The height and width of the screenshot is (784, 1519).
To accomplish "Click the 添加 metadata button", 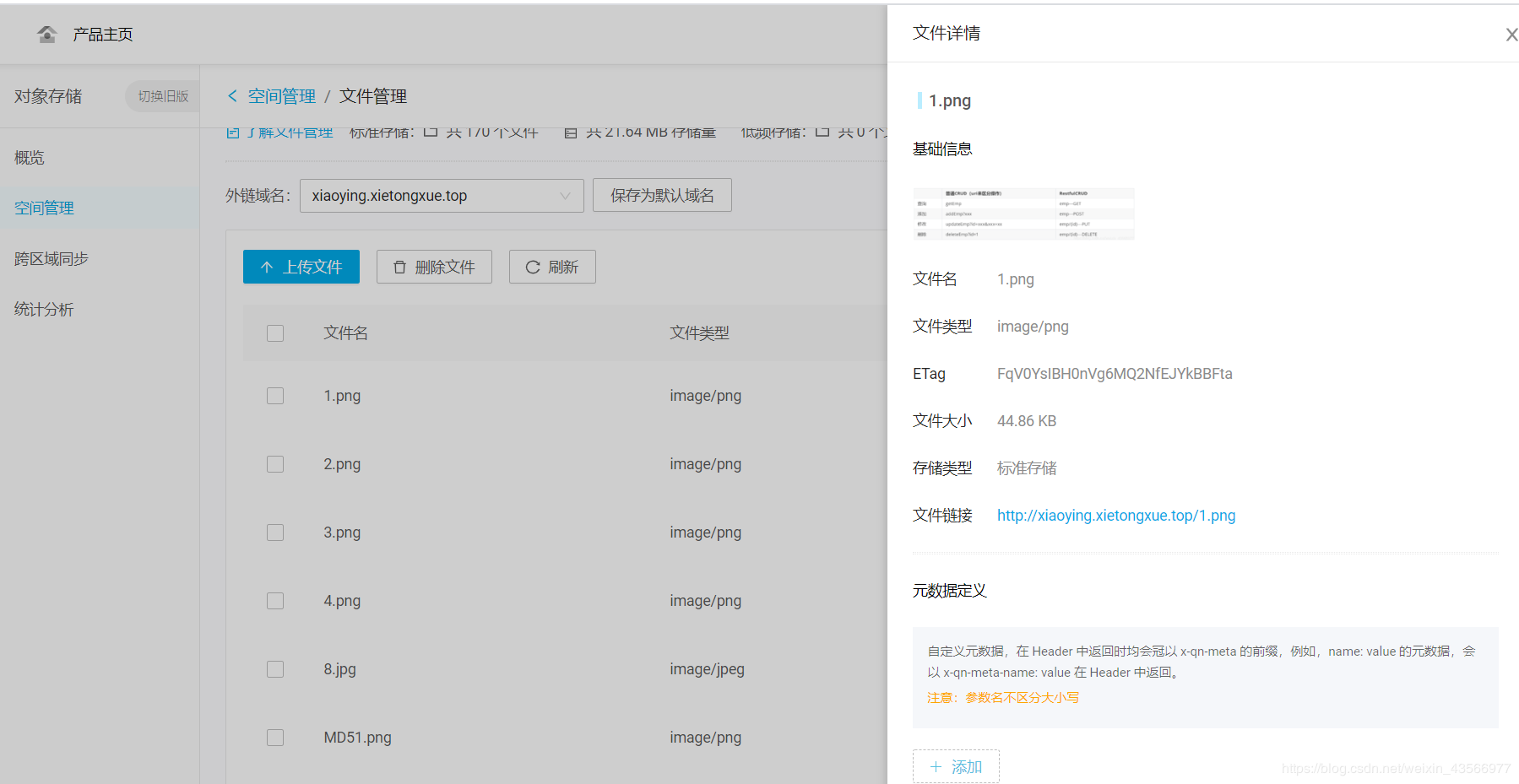I will tap(956, 766).
